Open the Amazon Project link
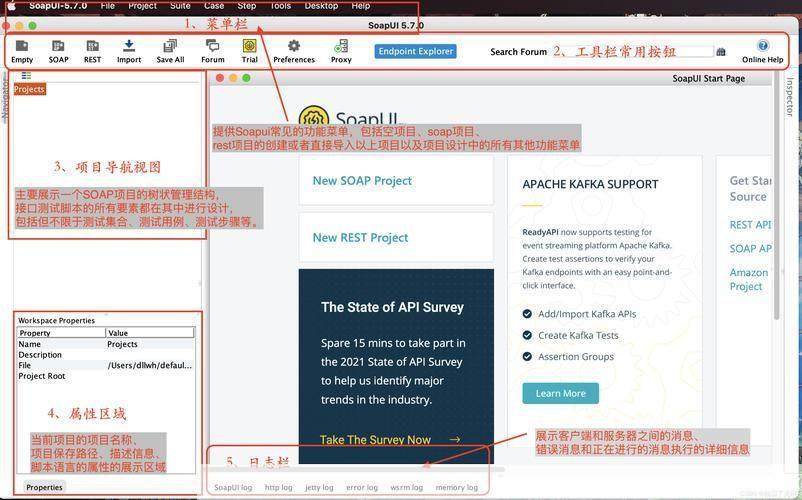 749,279
